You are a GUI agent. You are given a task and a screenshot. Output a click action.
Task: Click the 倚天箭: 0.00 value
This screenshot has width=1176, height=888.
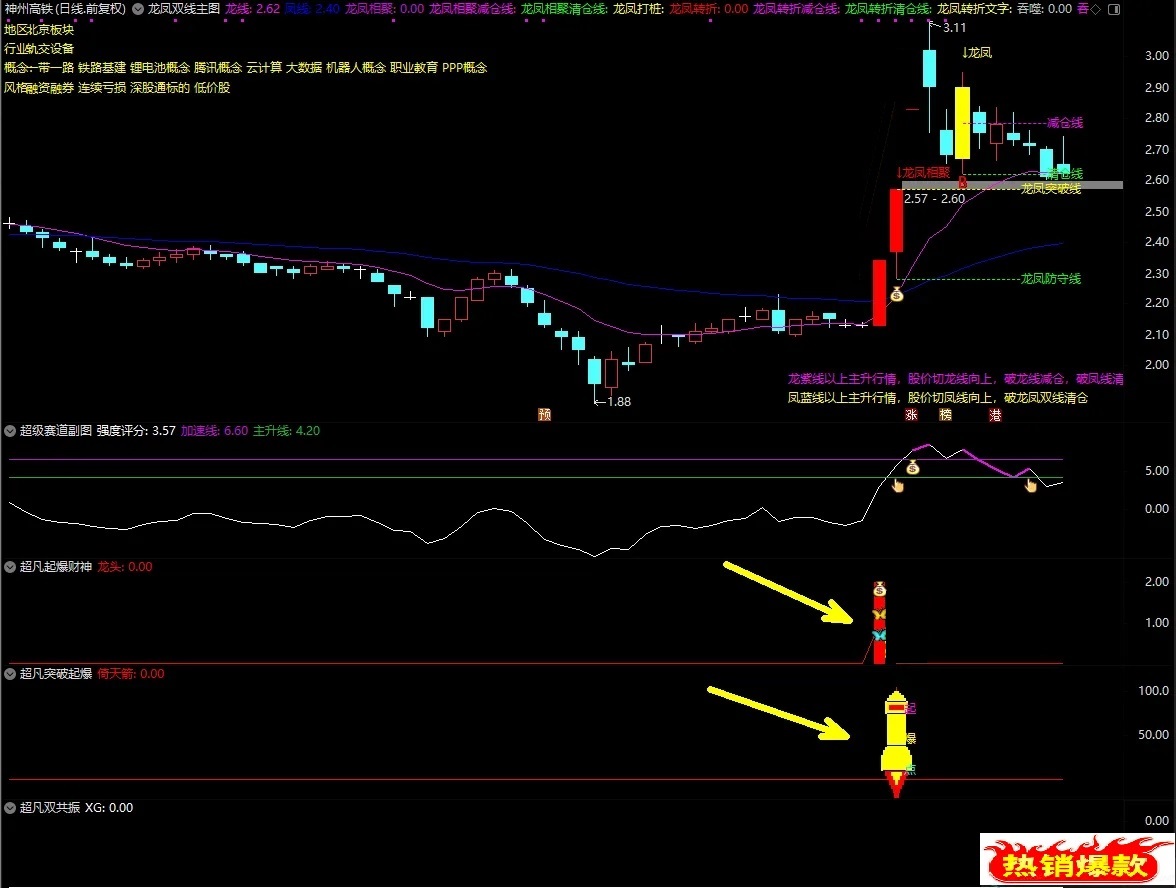point(130,674)
